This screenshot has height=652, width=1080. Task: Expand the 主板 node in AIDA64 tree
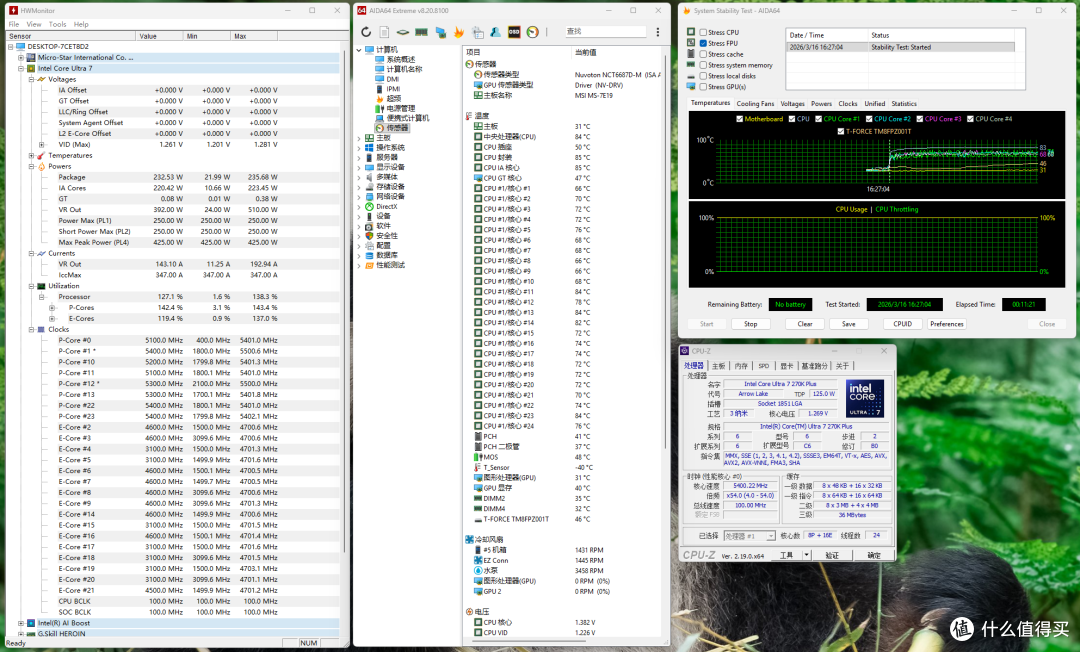[x=359, y=138]
